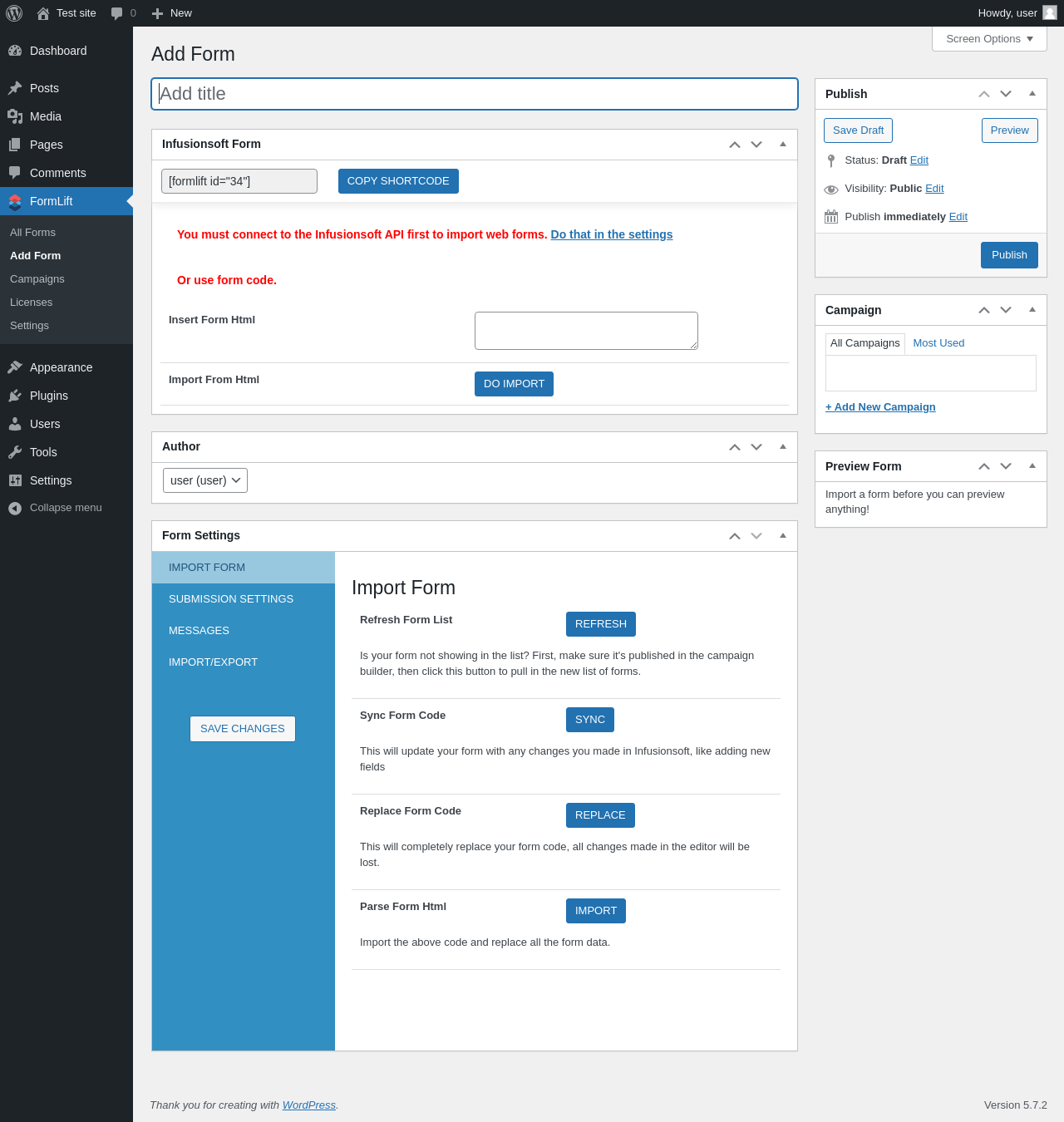Open the Submission Settings tab
The width and height of the screenshot is (1064, 1122).
click(244, 599)
